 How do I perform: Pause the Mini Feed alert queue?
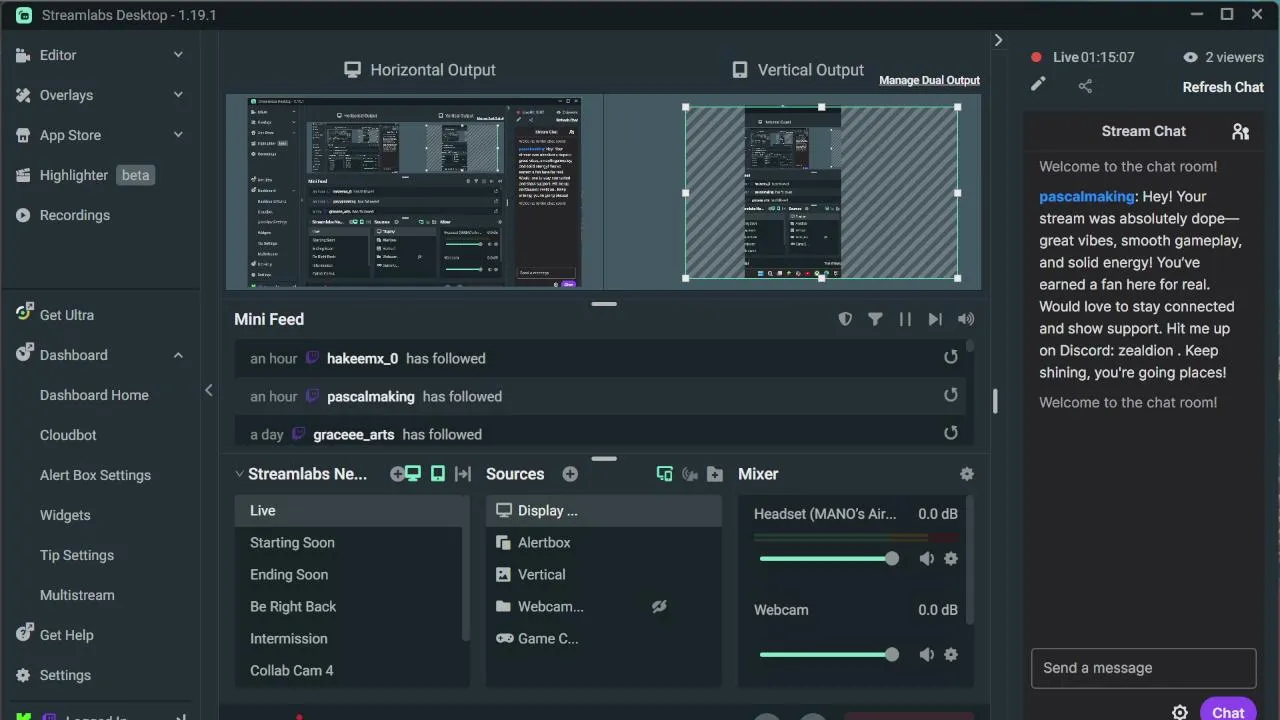[x=905, y=319]
